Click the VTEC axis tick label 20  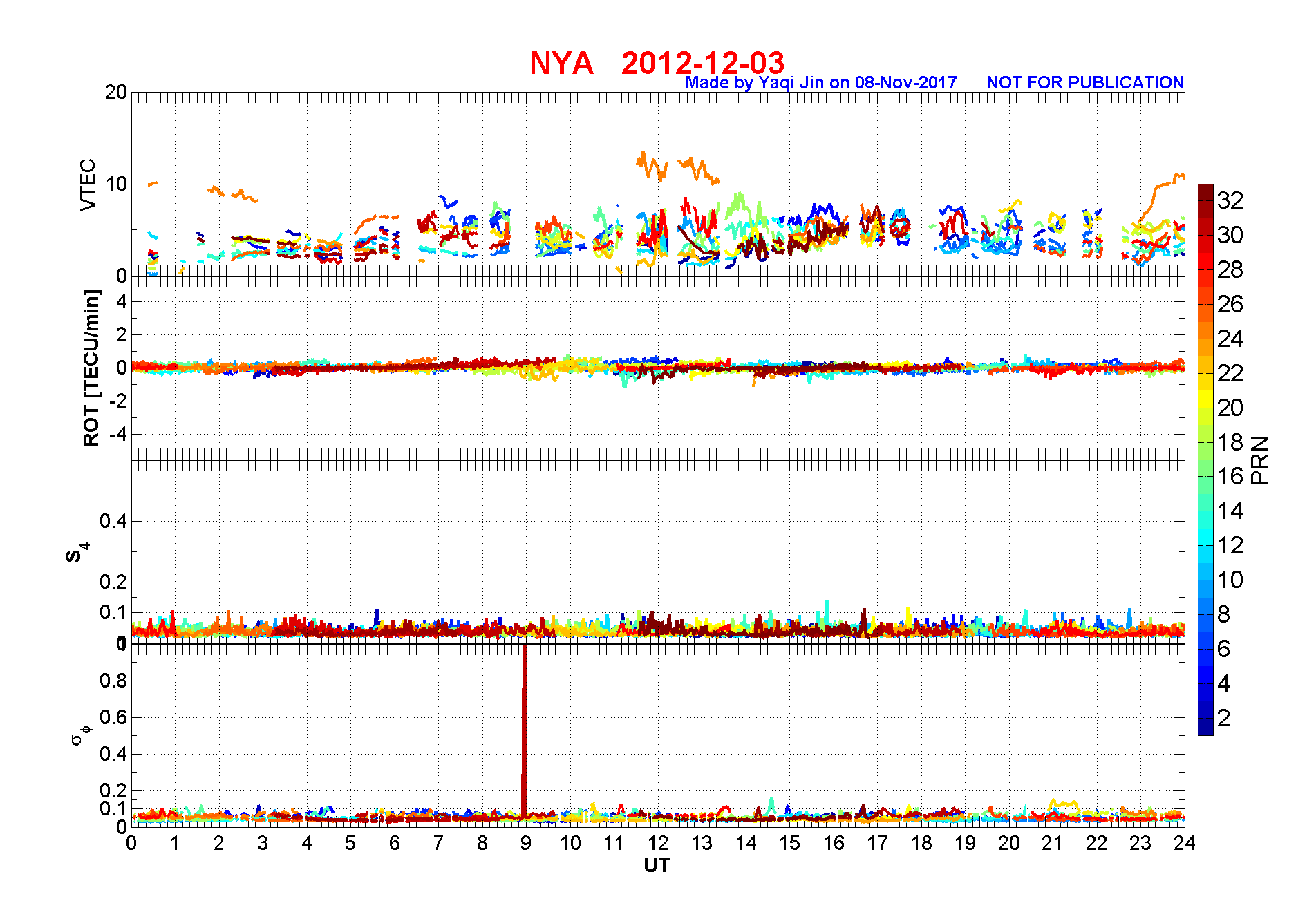[116, 92]
